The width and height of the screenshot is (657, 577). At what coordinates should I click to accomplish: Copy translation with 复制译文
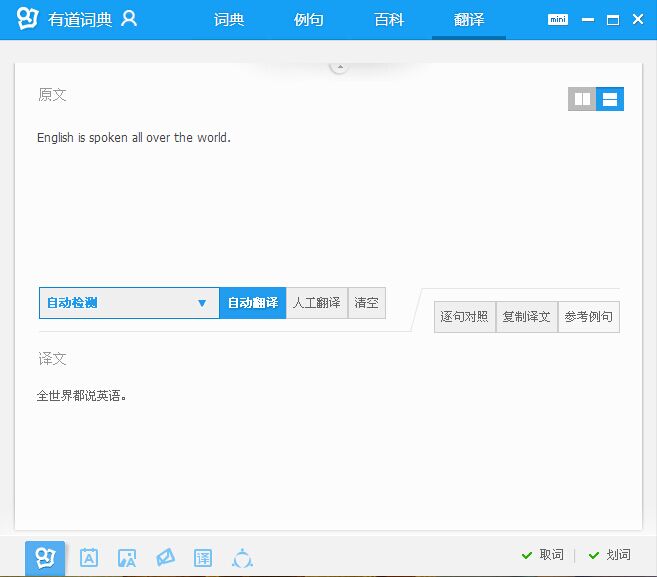click(x=527, y=317)
